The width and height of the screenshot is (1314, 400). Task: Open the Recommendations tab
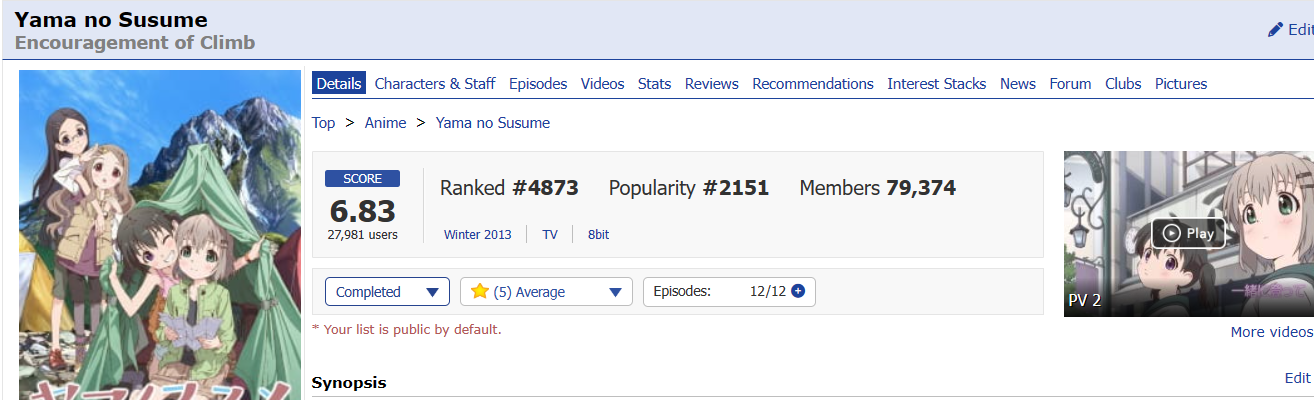(x=813, y=84)
